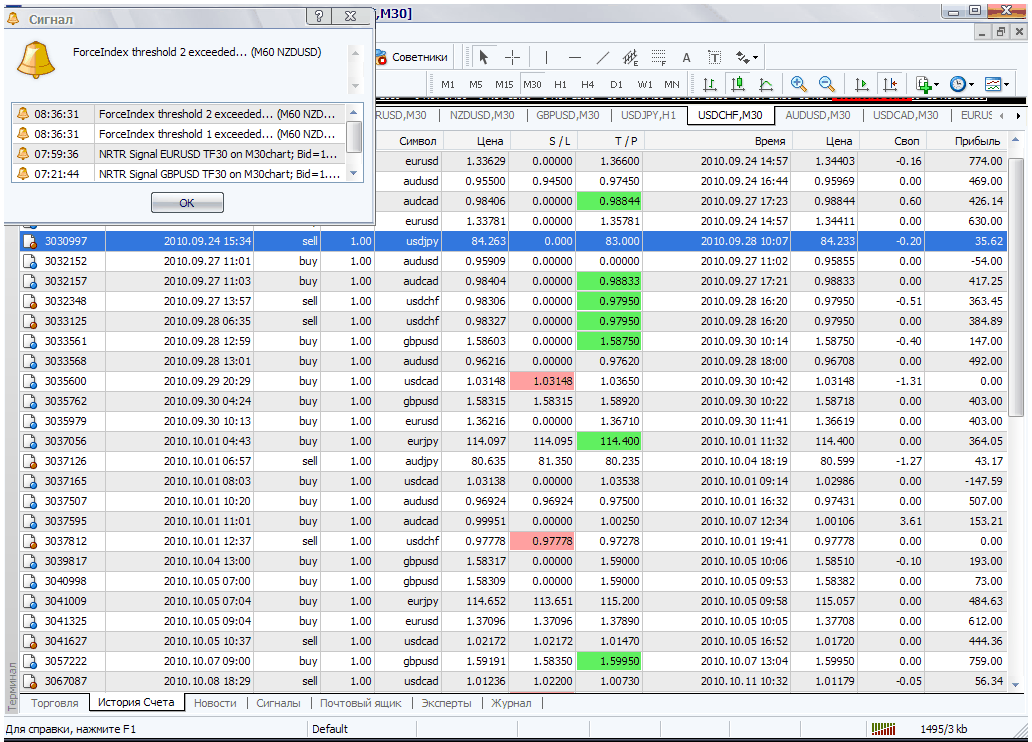The width and height of the screenshot is (1032, 742).
Task: Sort history by Символ column
Action: 409,141
